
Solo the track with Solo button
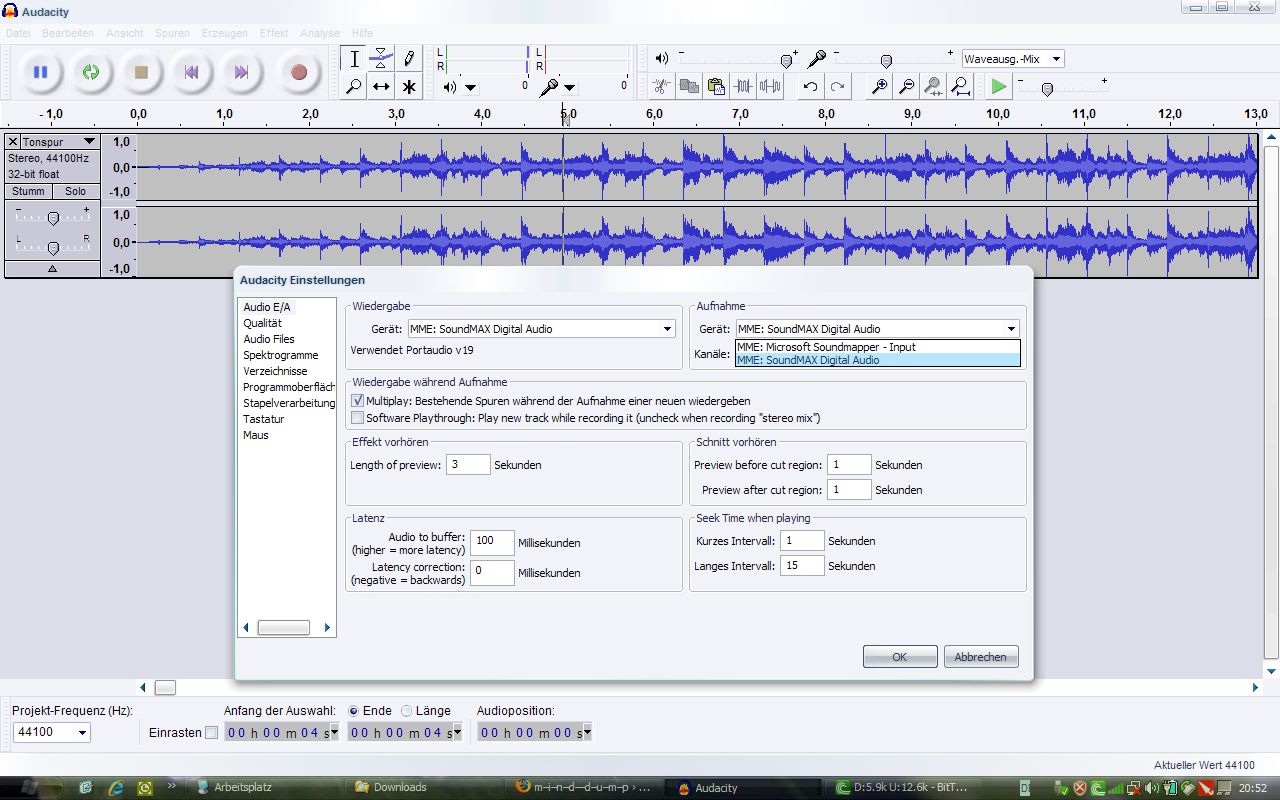pos(76,191)
